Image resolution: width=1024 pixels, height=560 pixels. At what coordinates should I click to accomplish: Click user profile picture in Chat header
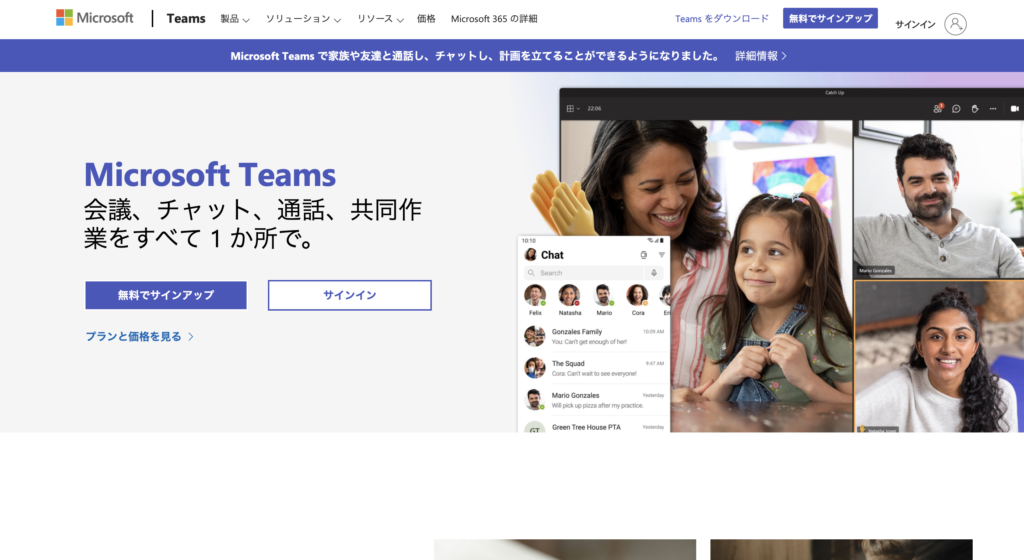tap(531, 255)
